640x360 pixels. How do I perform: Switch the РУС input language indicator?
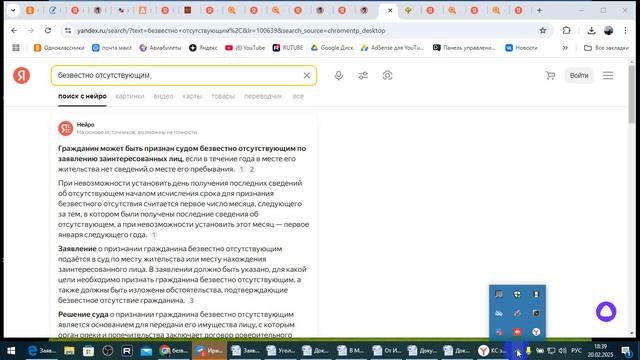coord(576,351)
